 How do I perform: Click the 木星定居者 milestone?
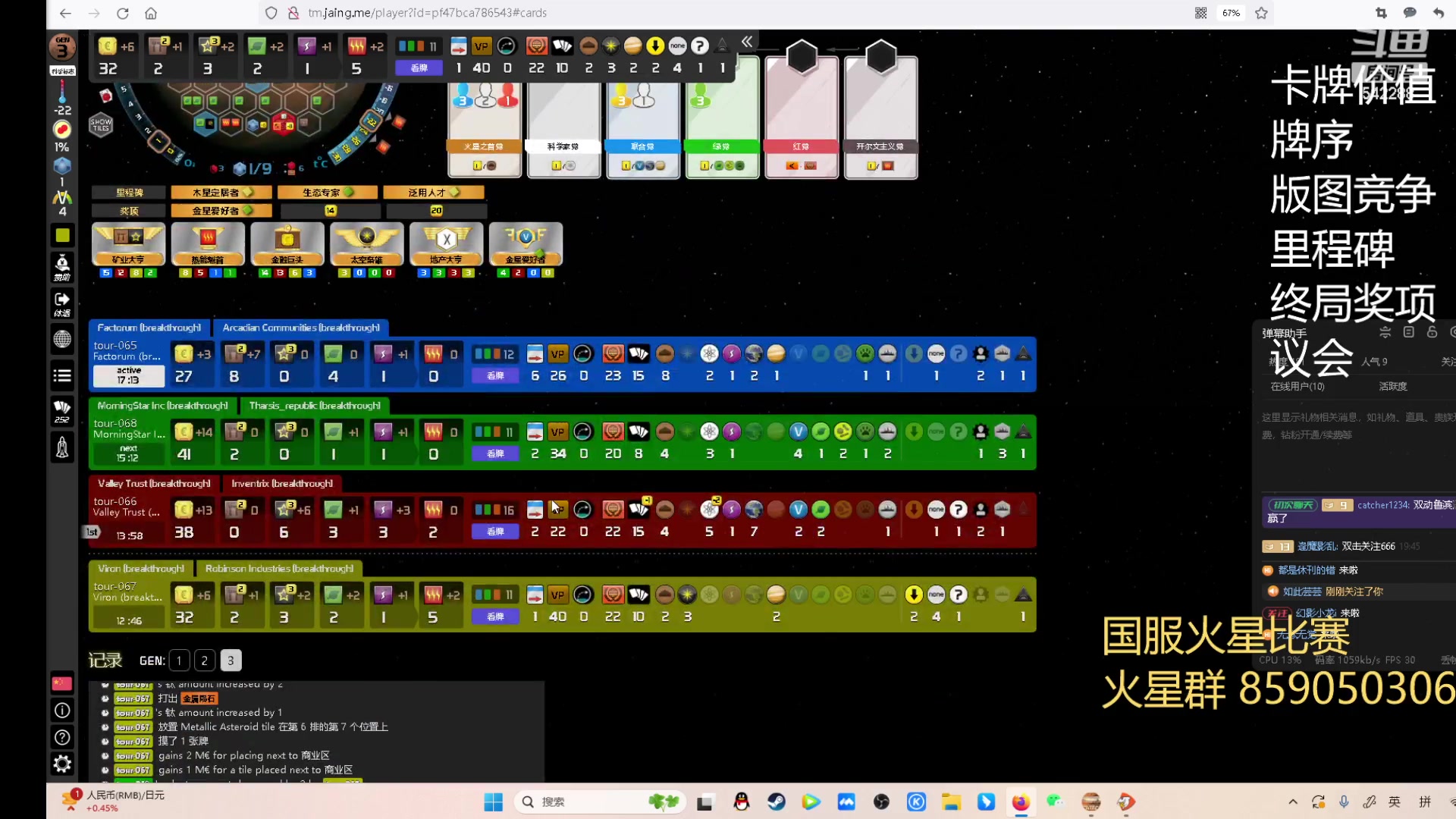click(x=222, y=193)
